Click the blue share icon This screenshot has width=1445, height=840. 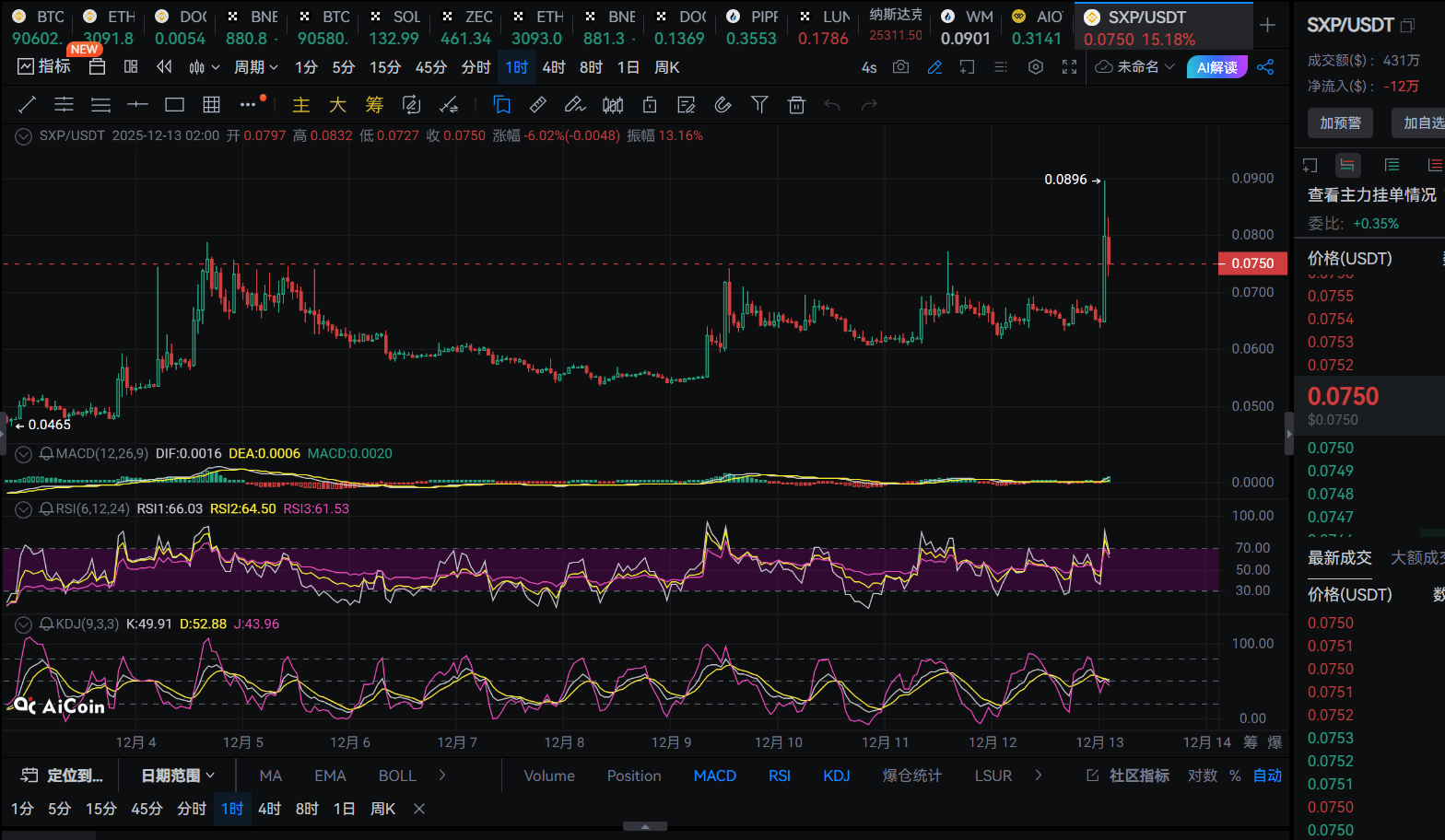1265,67
